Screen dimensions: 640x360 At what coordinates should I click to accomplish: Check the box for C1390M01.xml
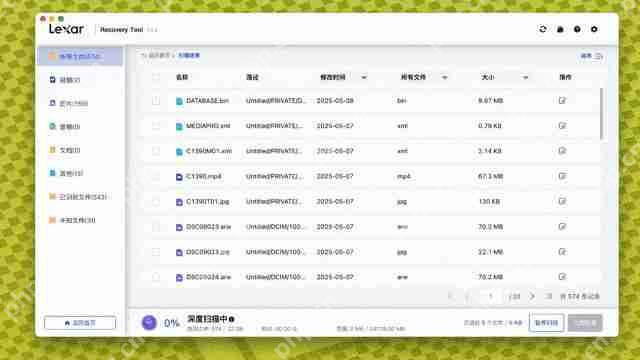coord(156,151)
